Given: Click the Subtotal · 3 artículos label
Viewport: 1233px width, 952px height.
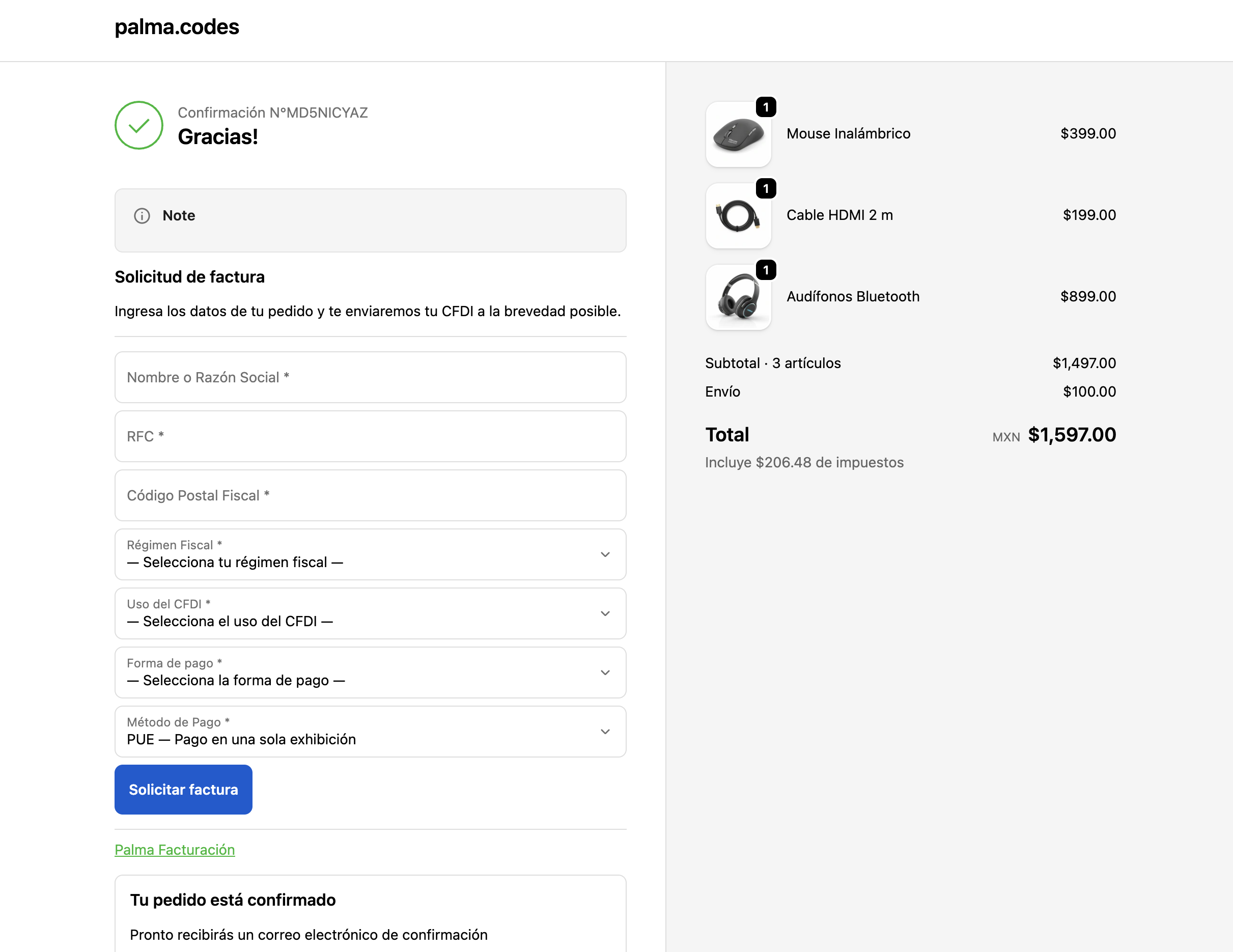Looking at the screenshot, I should pos(773,363).
